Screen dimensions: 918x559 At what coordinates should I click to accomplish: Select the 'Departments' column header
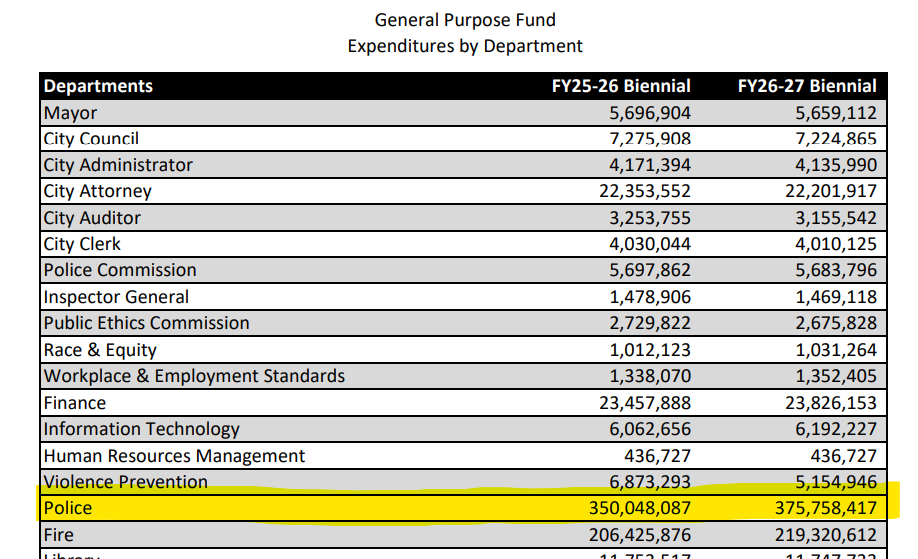(98, 86)
